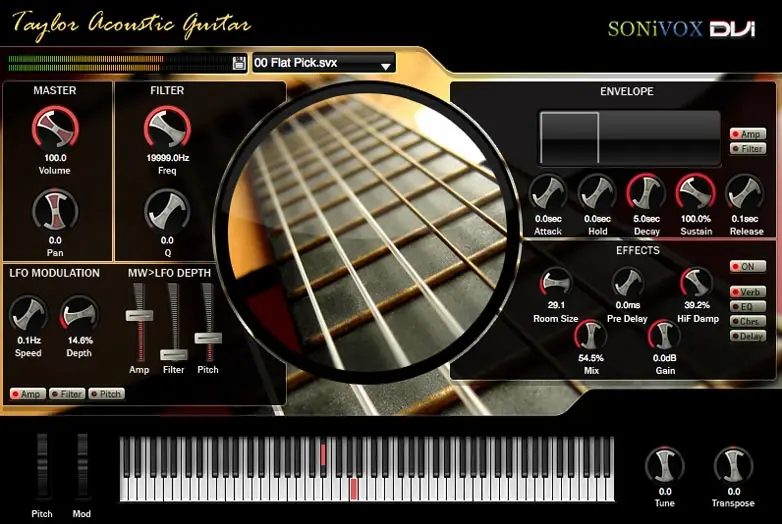782x524 pixels.
Task: Click the Master Pan knob
Action: pos(55,211)
